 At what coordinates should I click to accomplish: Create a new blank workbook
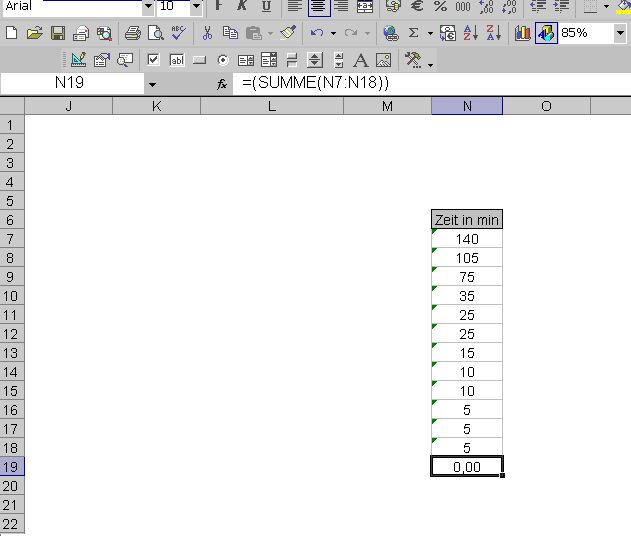coord(12,33)
